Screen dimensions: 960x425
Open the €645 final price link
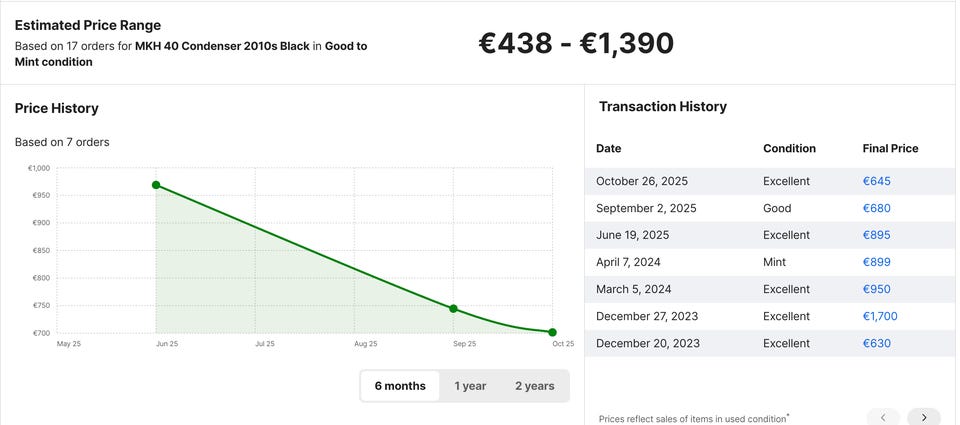(876, 181)
